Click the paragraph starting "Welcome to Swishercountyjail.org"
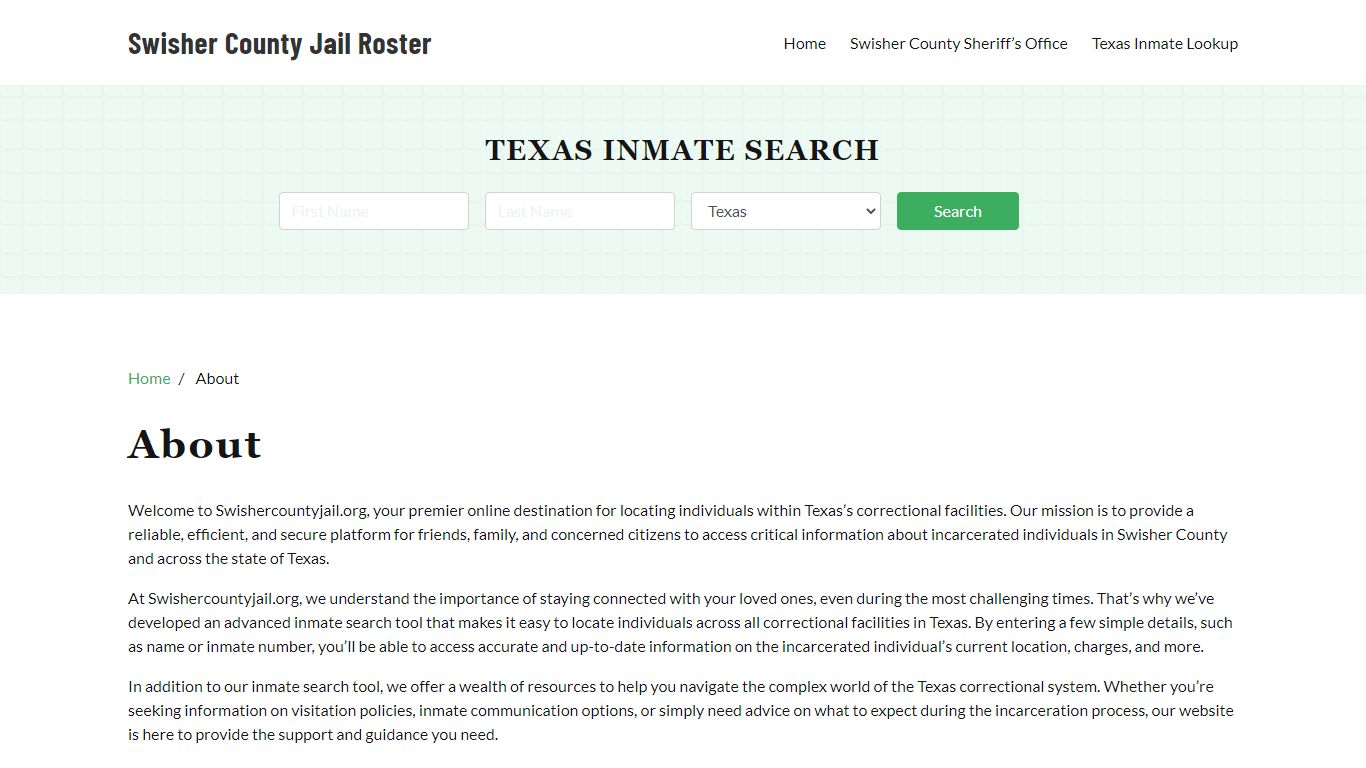The height and width of the screenshot is (768, 1366). 682,534
